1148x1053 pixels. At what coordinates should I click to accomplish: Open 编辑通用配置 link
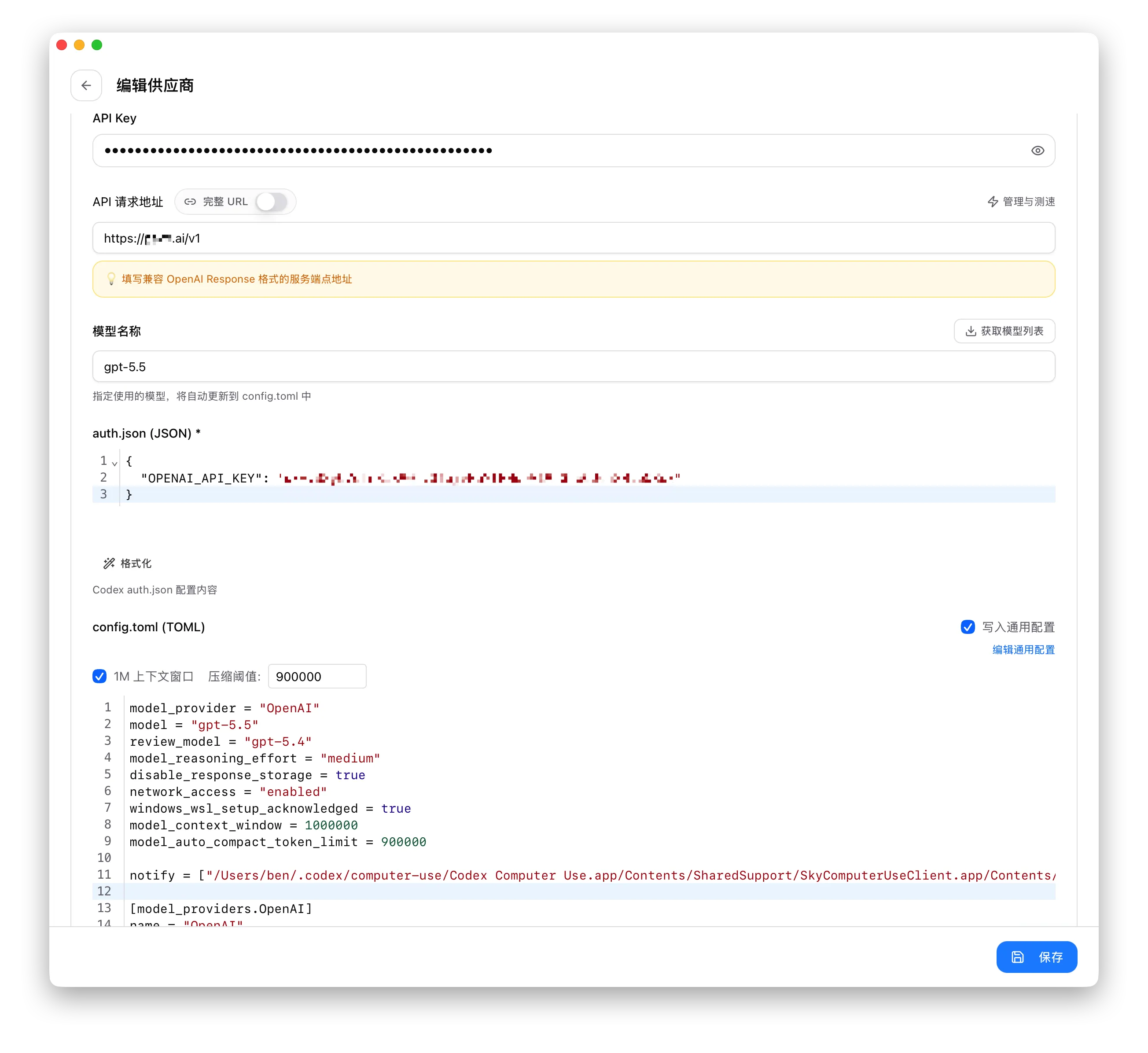click(x=1023, y=650)
